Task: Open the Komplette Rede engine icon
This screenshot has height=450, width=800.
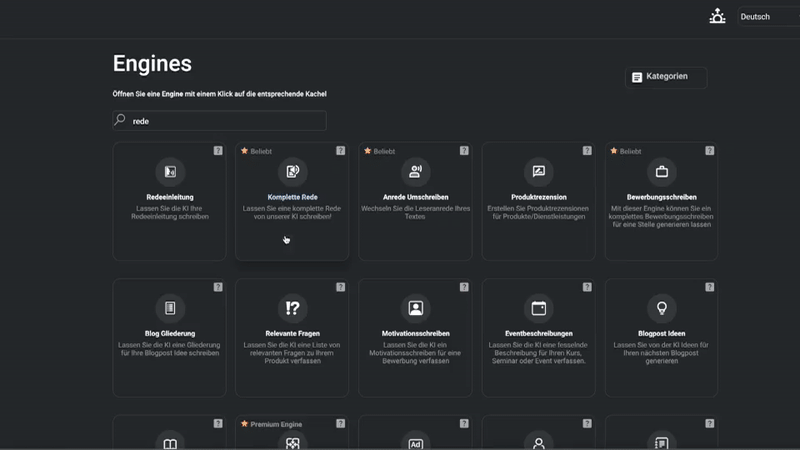Action: (x=292, y=172)
